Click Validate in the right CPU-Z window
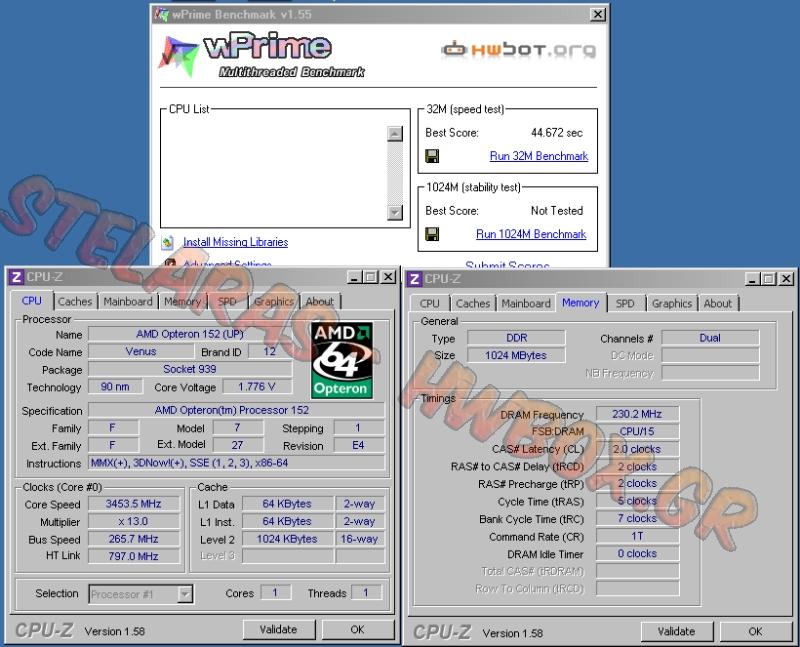The height and width of the screenshot is (647, 800). 677,632
